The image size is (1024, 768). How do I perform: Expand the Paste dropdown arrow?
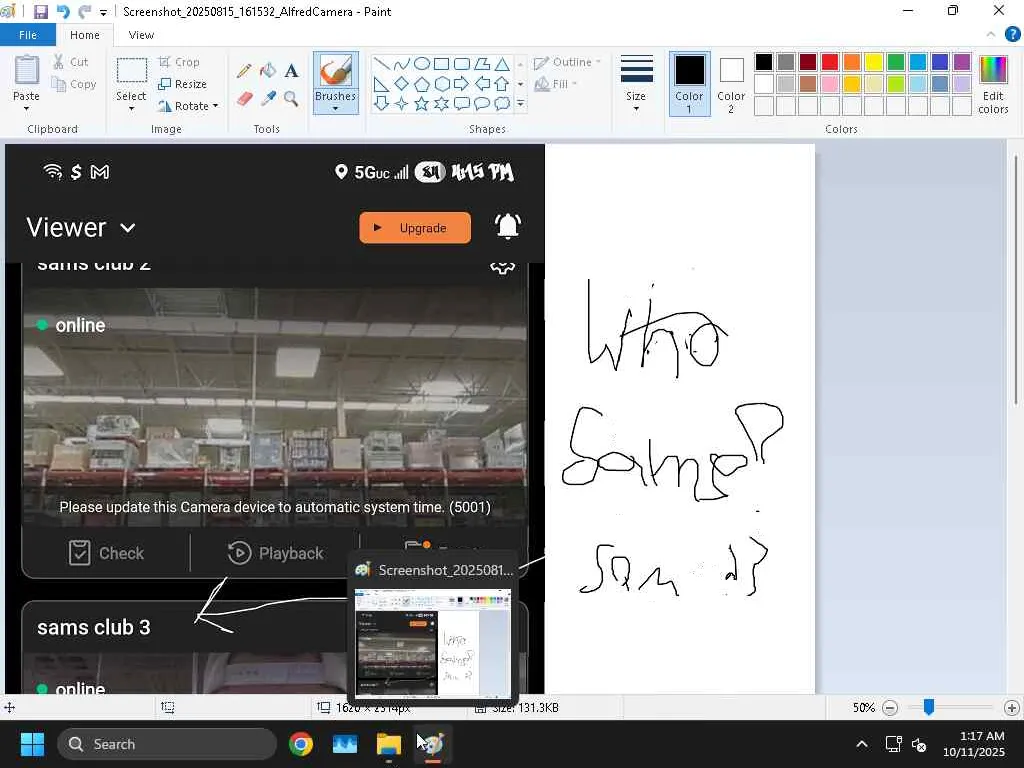[x=26, y=108]
